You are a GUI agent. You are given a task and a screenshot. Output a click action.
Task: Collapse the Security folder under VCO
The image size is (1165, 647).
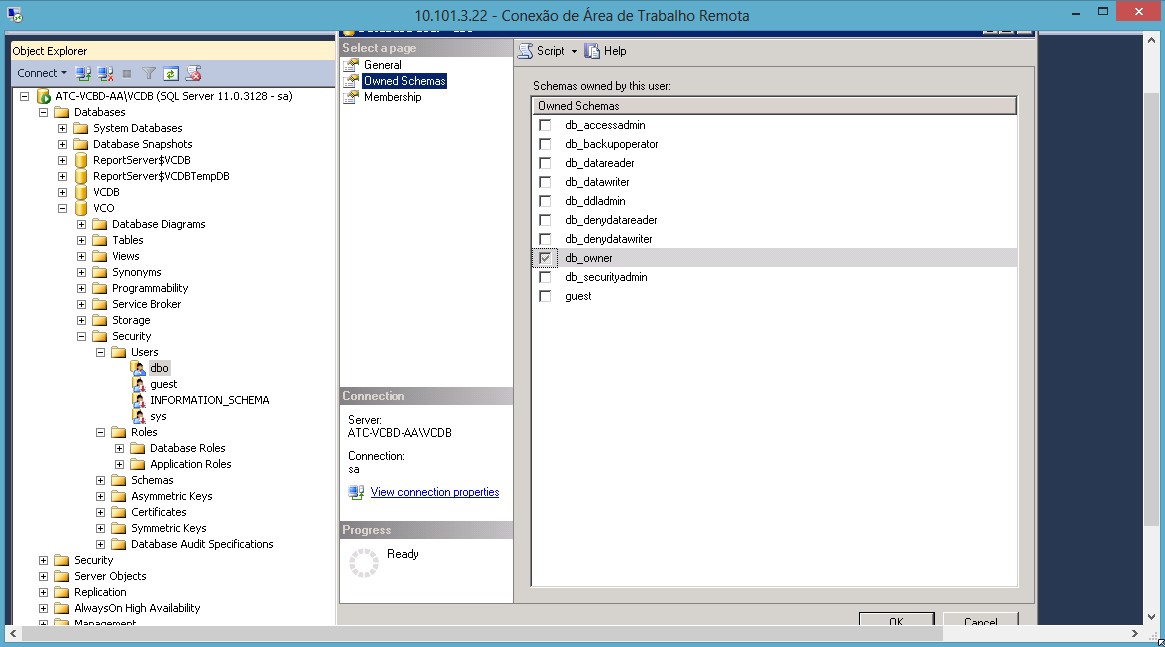click(x=82, y=336)
